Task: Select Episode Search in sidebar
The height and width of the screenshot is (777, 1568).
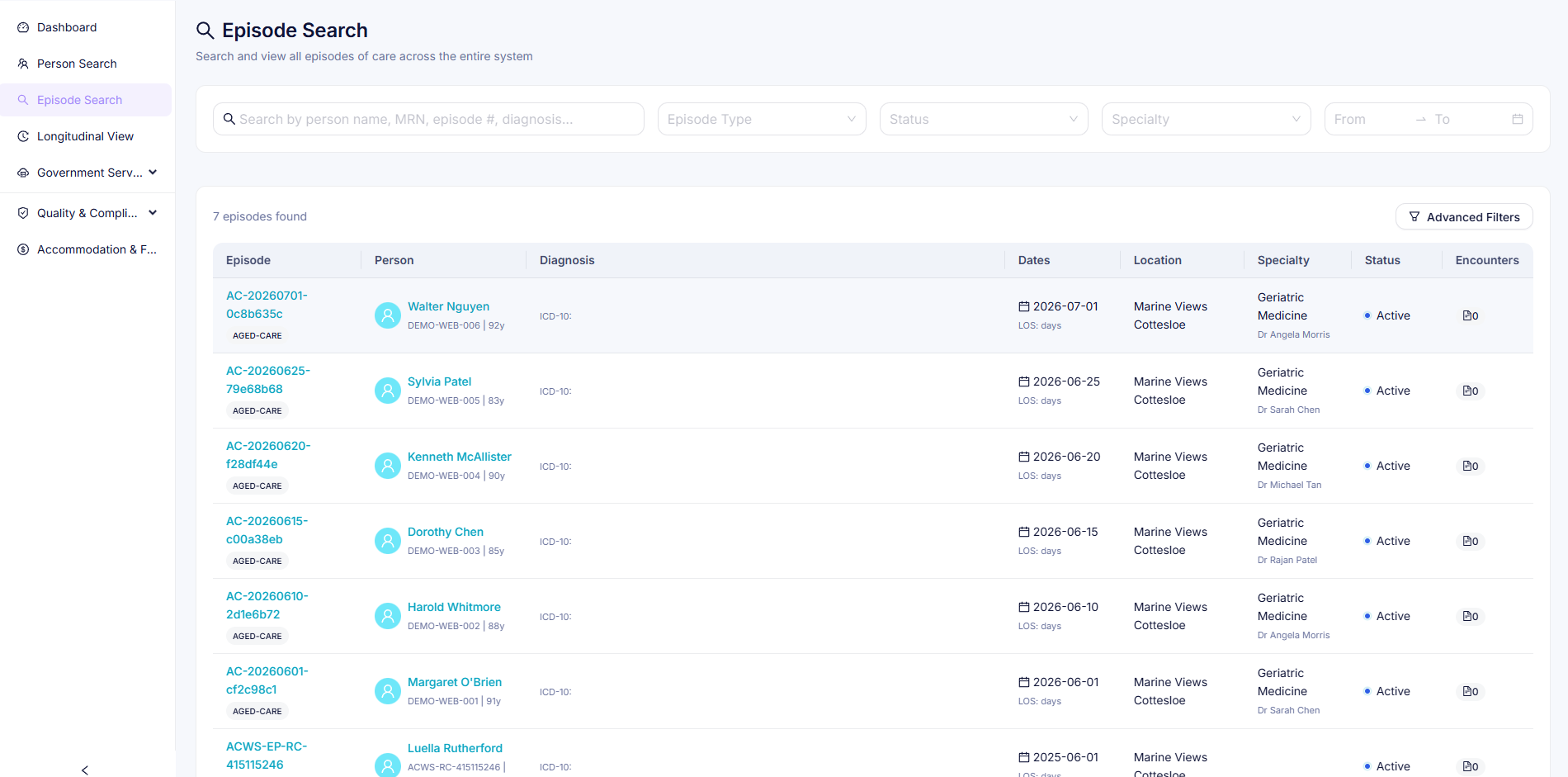Action: tap(86, 100)
